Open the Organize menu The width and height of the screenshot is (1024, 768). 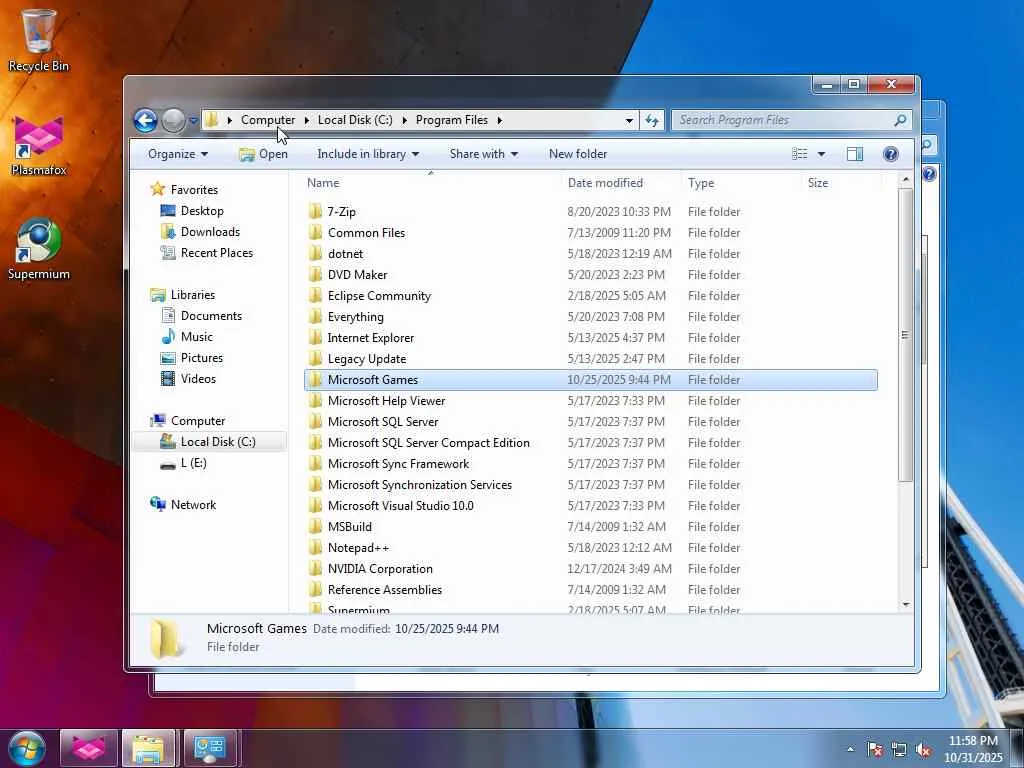click(x=178, y=154)
